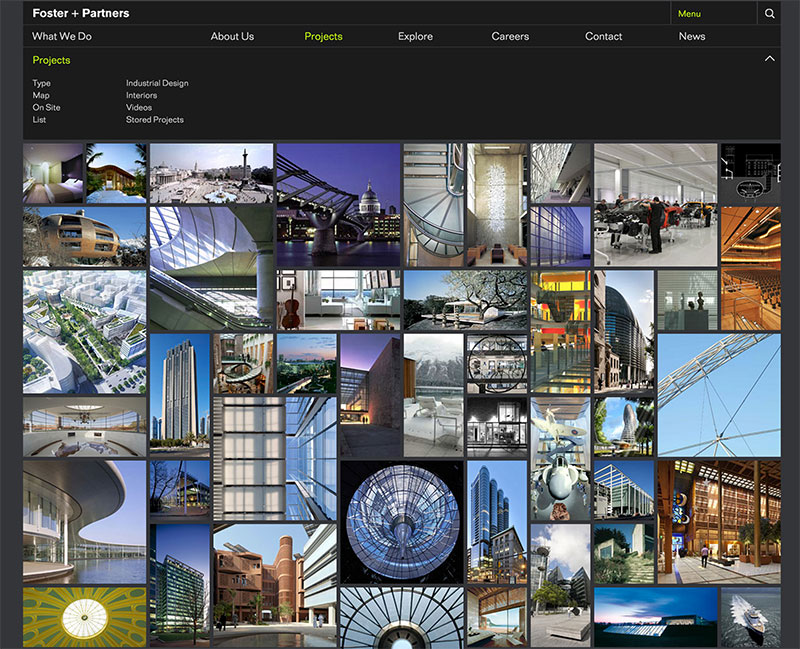Collapse the Projects panel with the chevron
This screenshot has height=649, width=800.
(769, 59)
